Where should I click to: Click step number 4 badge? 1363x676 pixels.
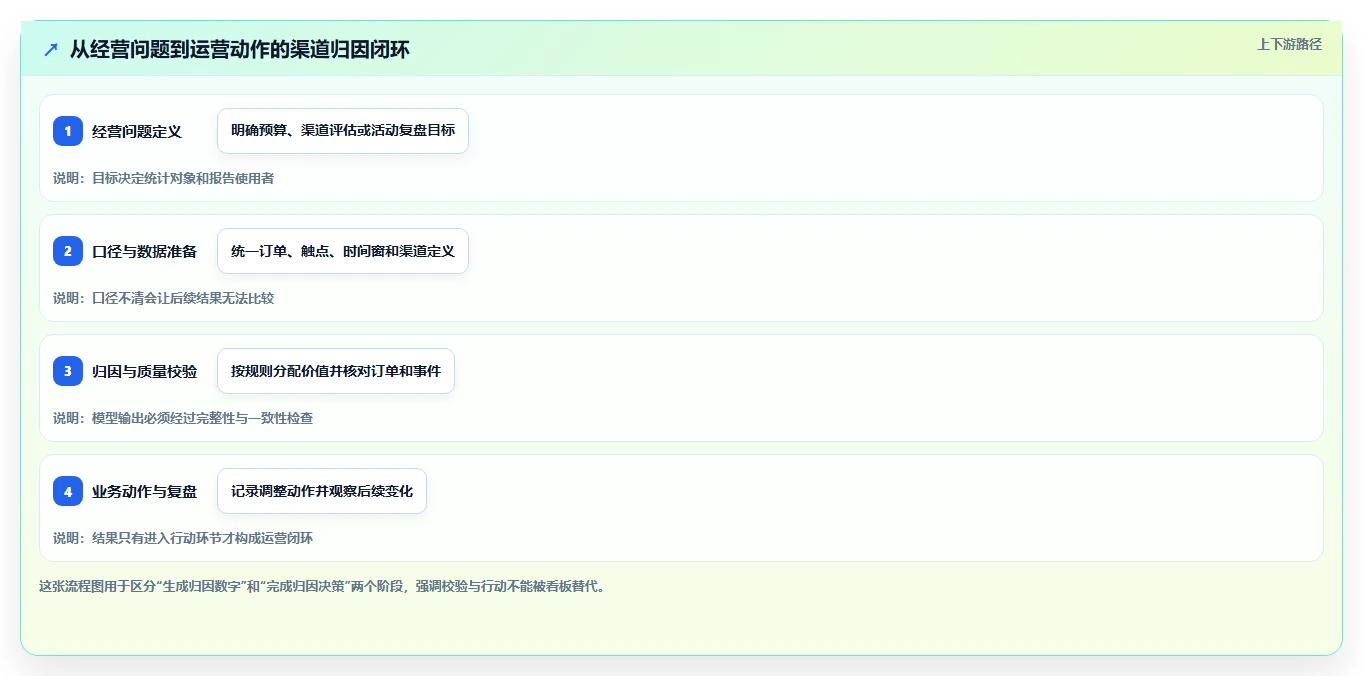(68, 491)
